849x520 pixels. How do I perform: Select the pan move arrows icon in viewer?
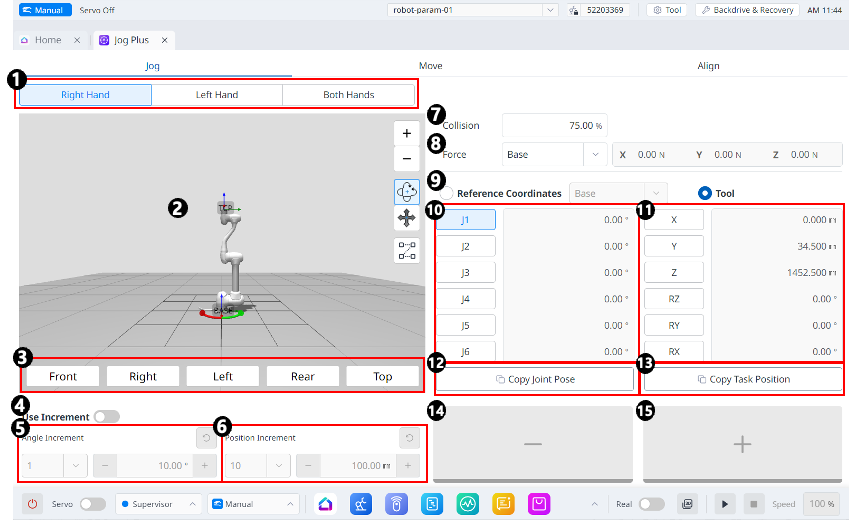pos(406,217)
